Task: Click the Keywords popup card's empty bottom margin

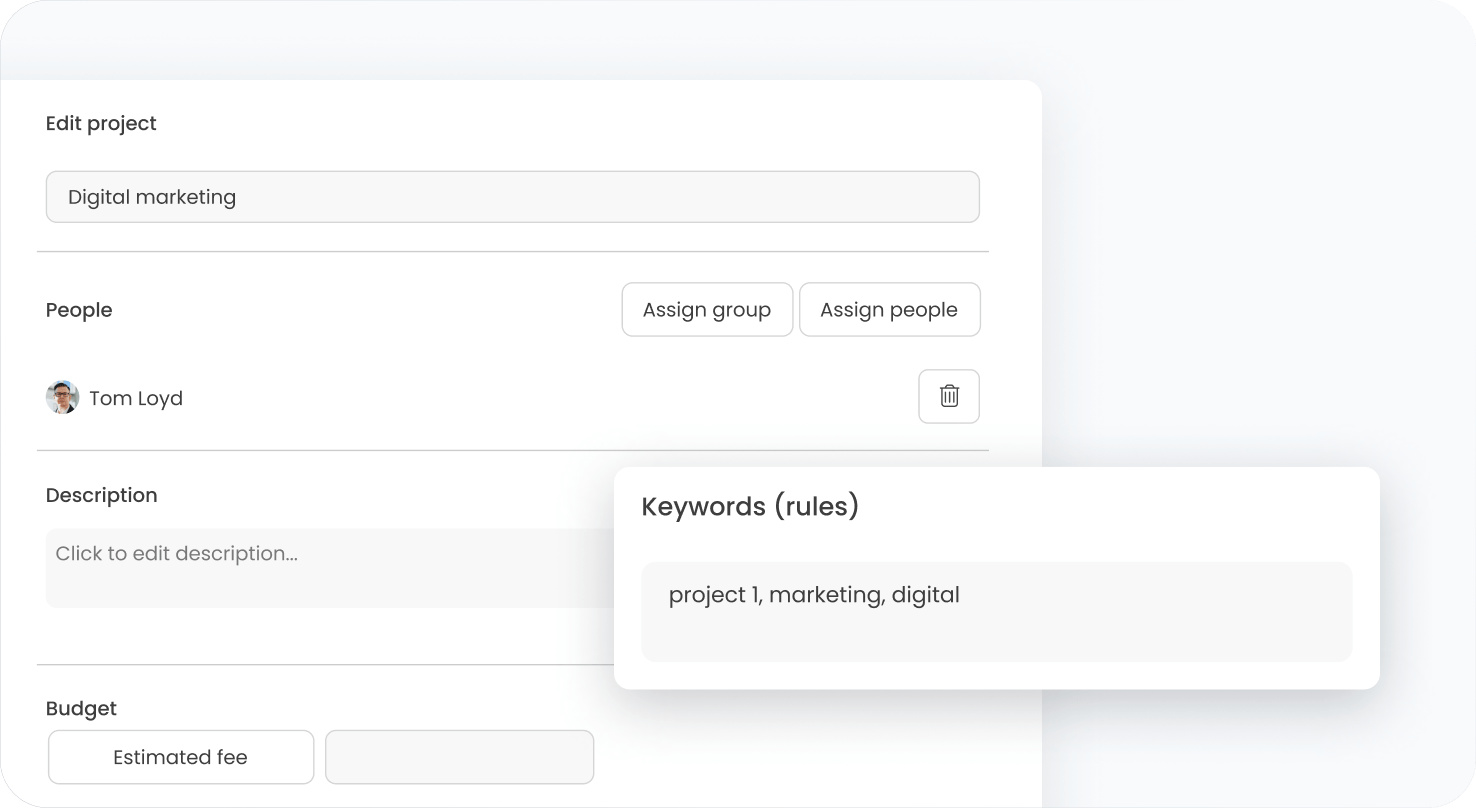Action: point(996,676)
